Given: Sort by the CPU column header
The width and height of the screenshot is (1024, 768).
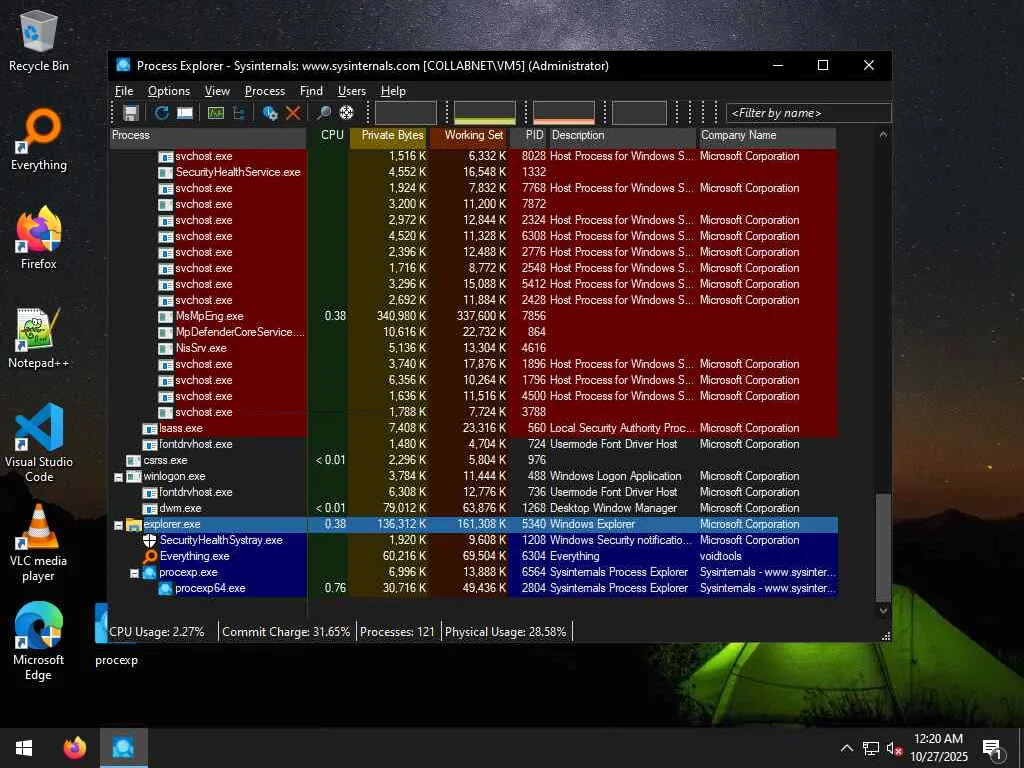Looking at the screenshot, I should click(x=328, y=136).
